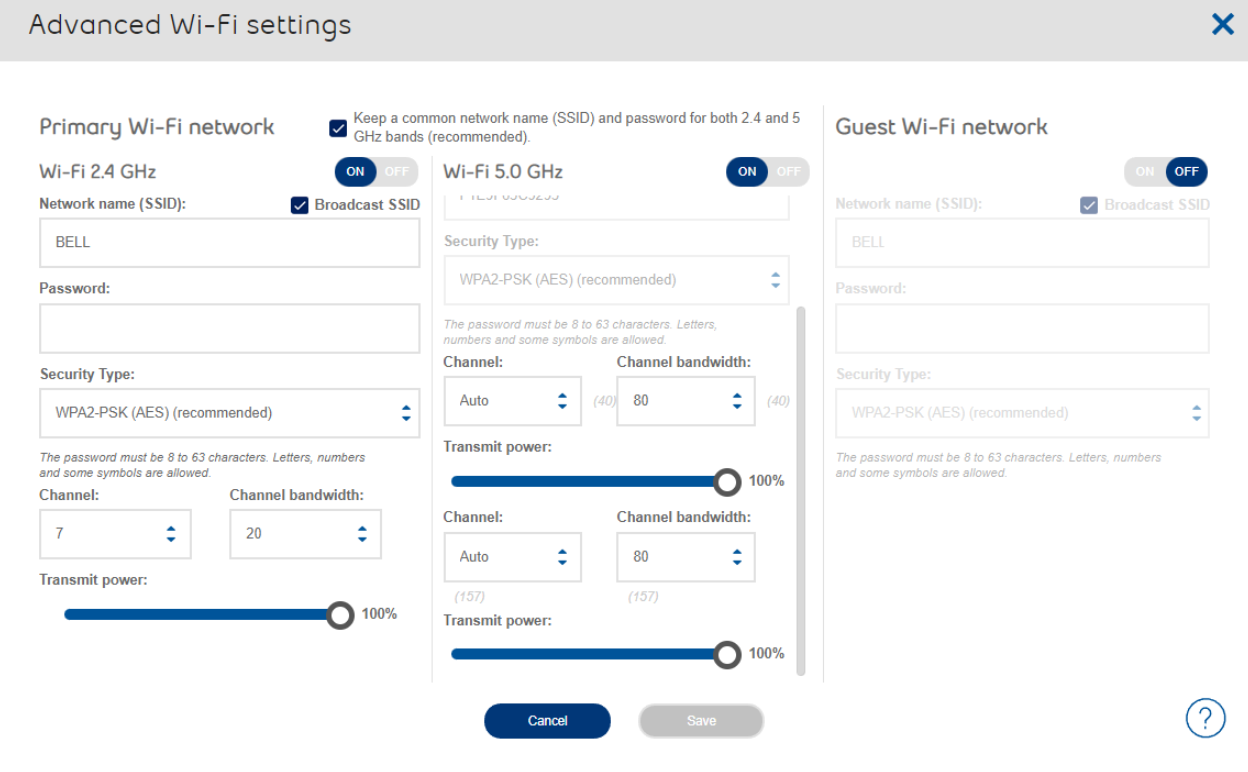The height and width of the screenshot is (772, 1248).
Task: Click the 2.4 GHz Password input field
Action: (x=229, y=329)
